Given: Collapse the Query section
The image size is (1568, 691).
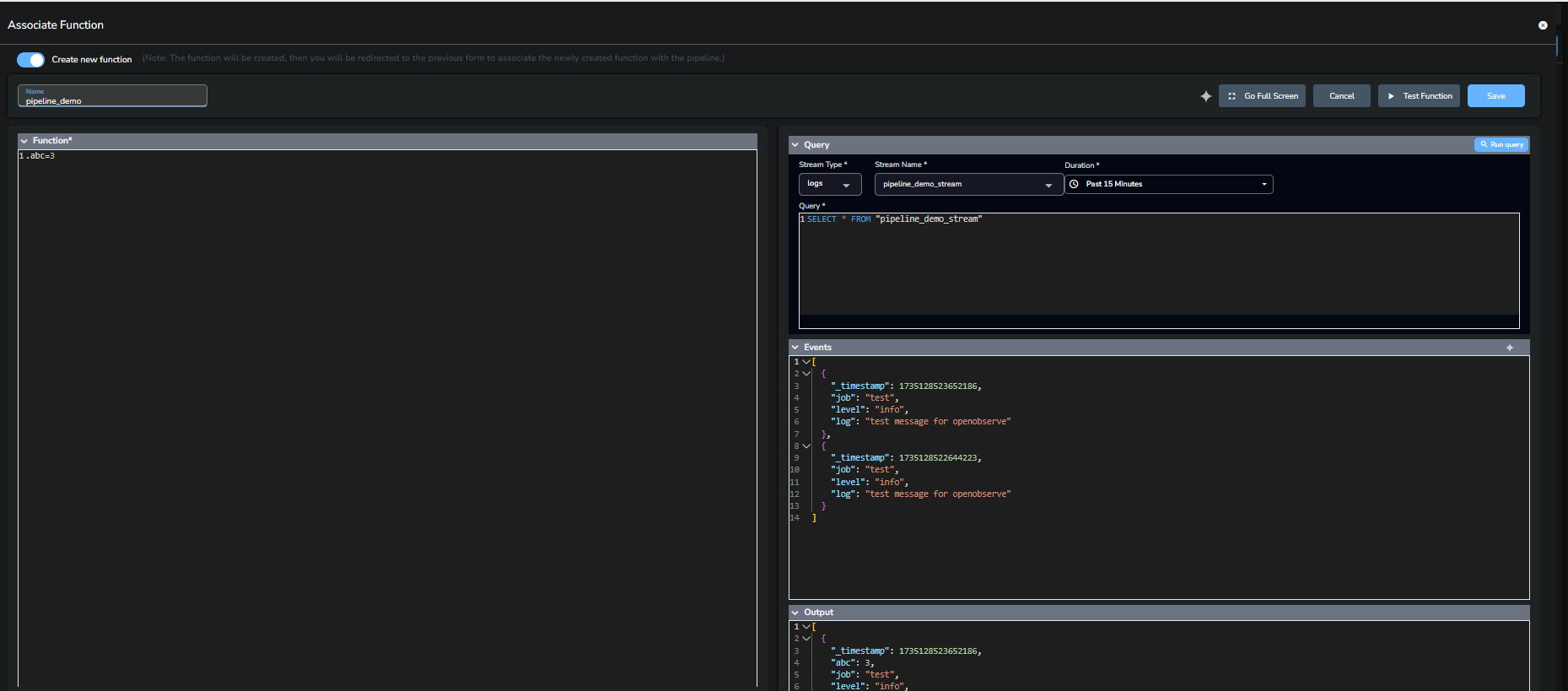Looking at the screenshot, I should (x=795, y=145).
